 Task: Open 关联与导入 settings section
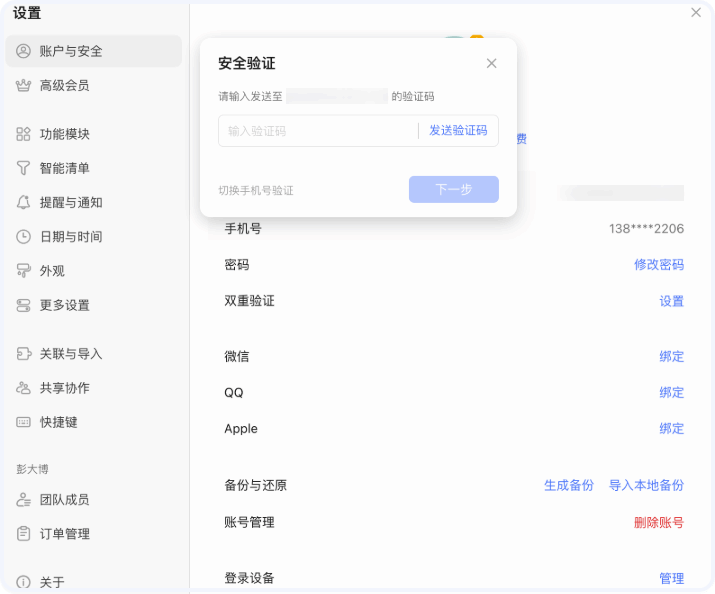click(71, 354)
